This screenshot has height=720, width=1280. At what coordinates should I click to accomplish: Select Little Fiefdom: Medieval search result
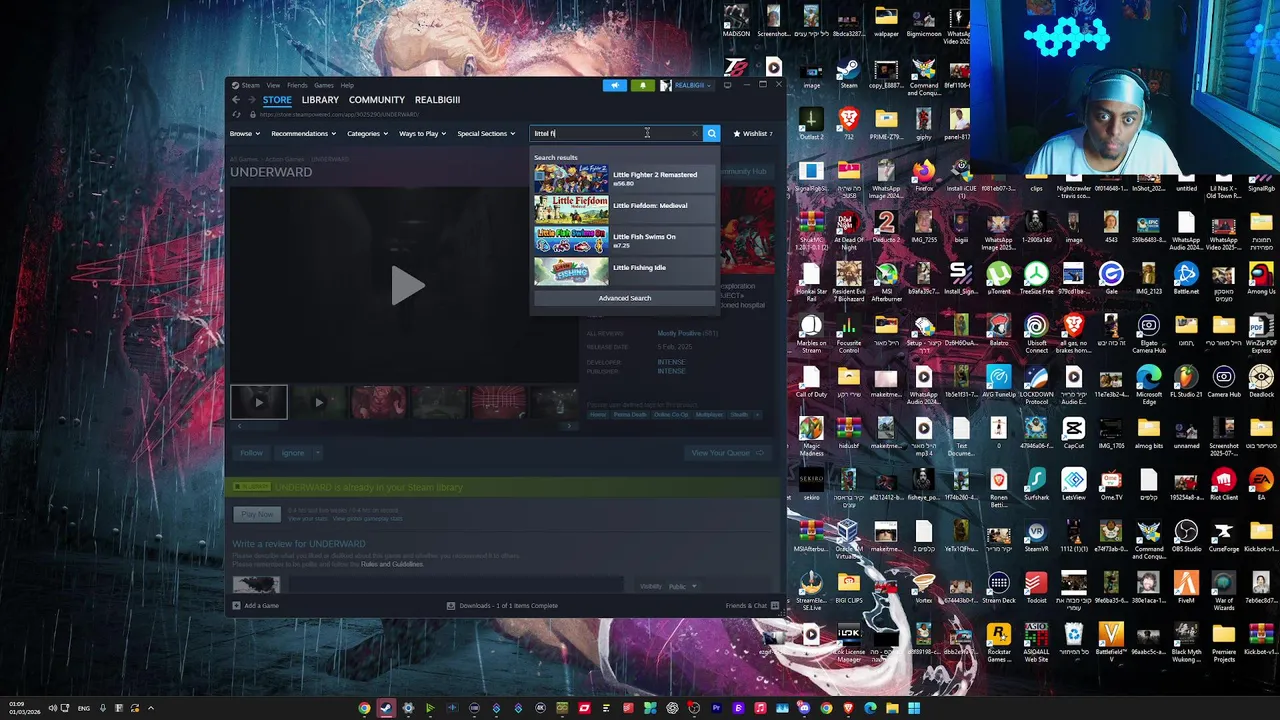click(x=625, y=209)
